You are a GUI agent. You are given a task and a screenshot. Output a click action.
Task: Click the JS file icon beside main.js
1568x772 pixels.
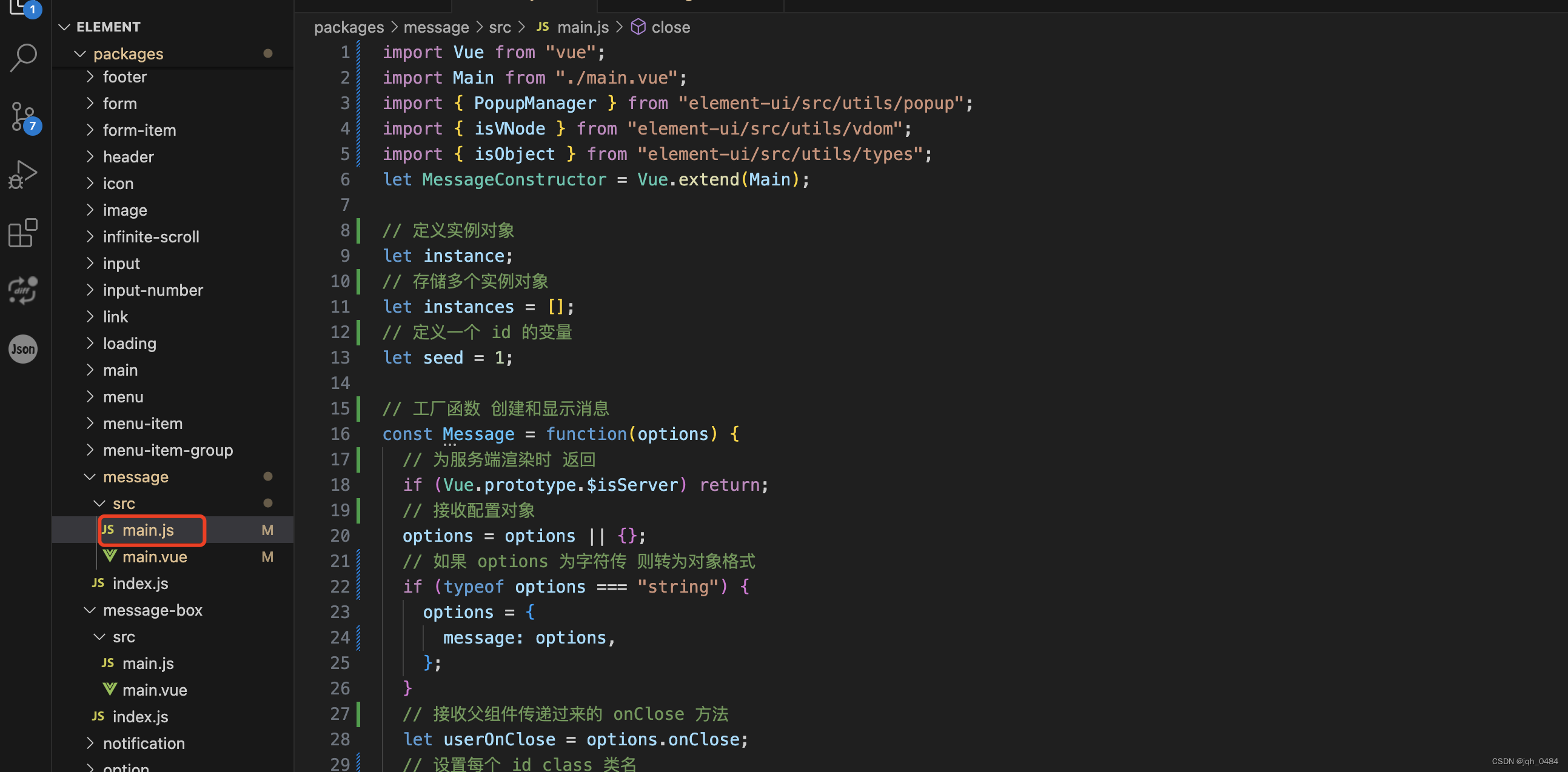(x=109, y=530)
